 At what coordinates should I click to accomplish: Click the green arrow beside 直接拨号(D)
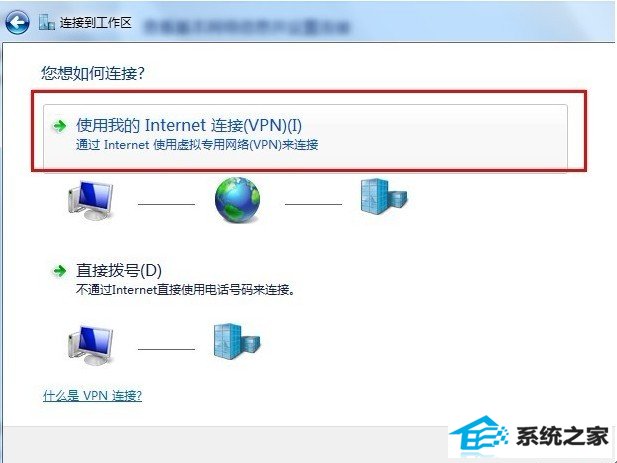tap(60, 271)
